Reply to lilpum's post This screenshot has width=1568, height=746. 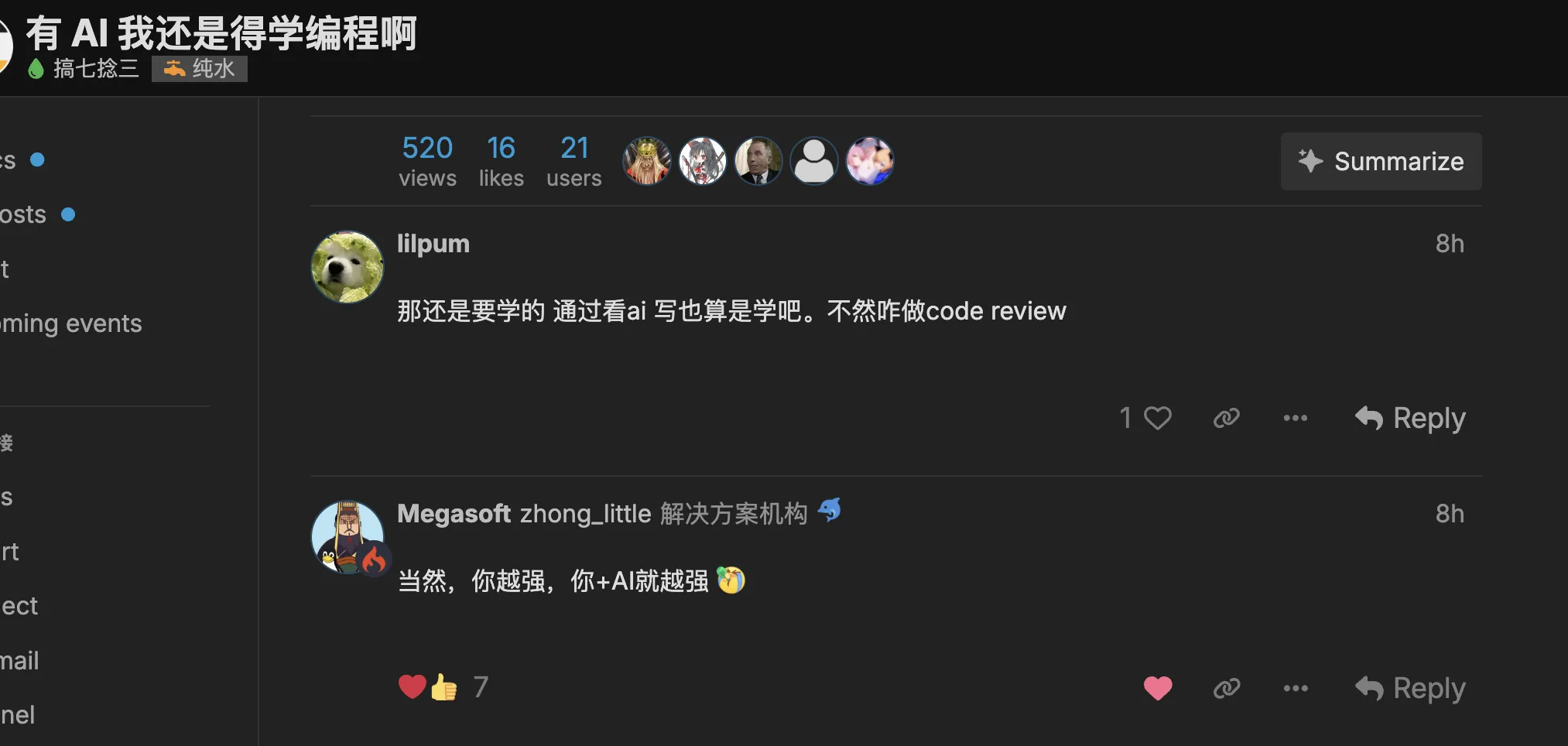(1410, 419)
